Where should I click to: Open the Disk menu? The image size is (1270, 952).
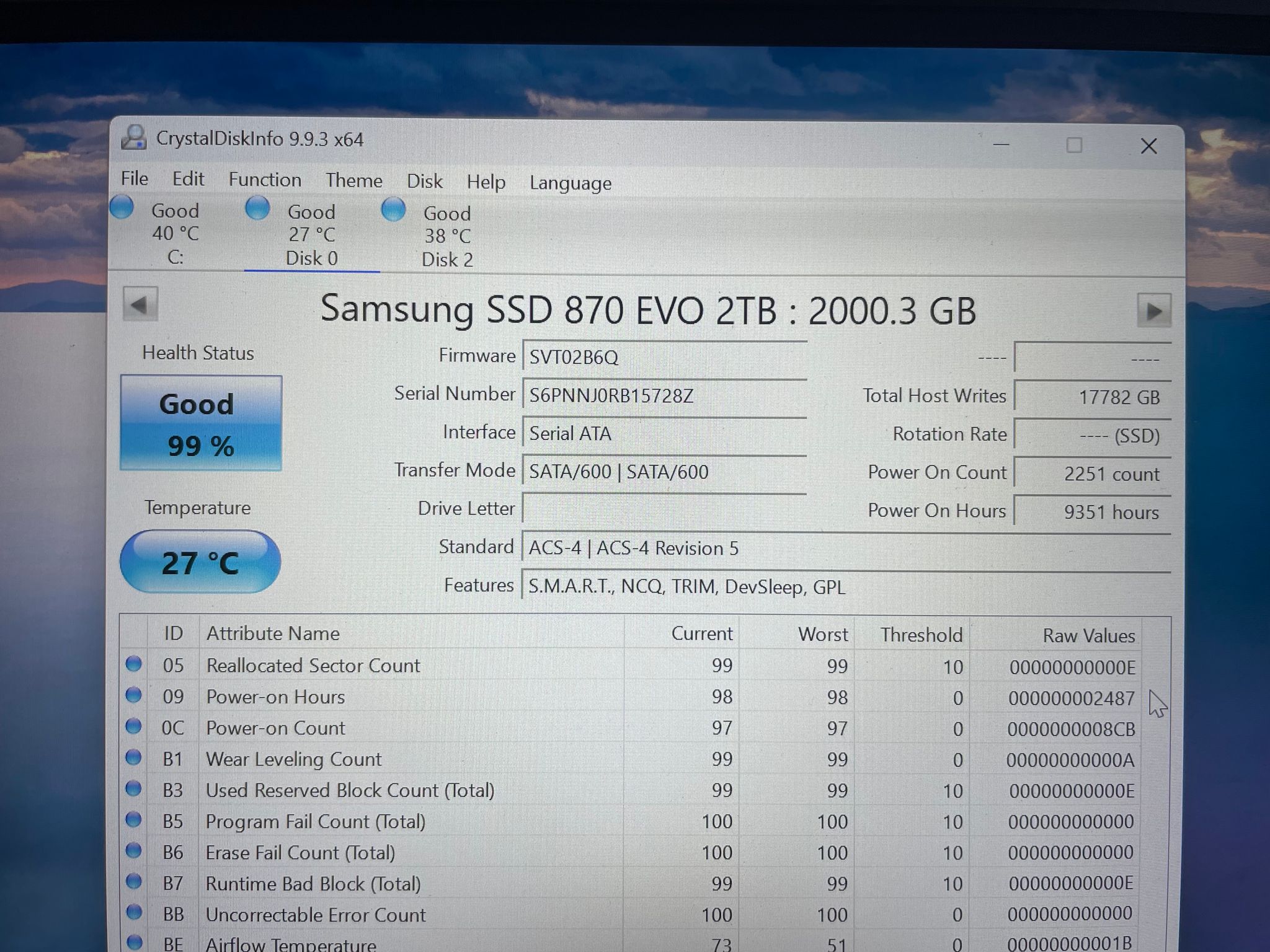click(x=424, y=181)
